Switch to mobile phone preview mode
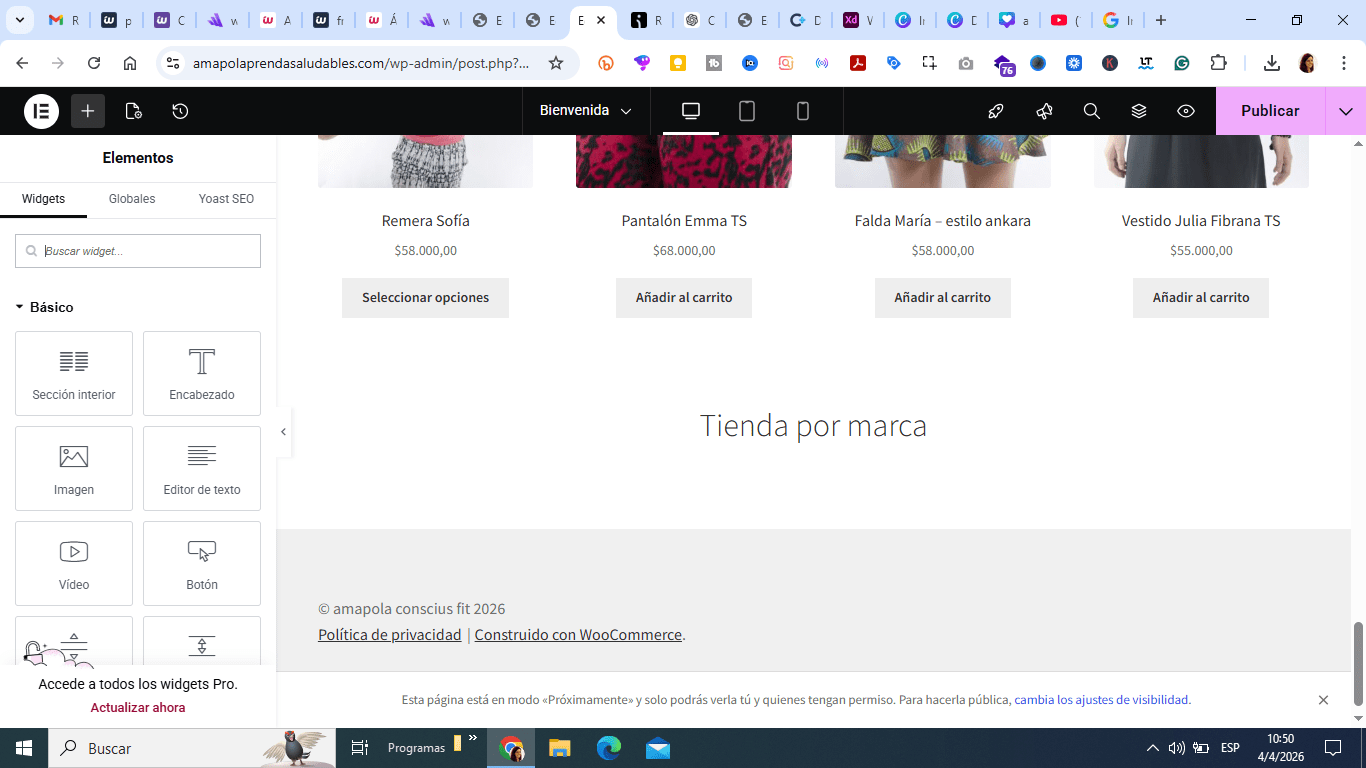 tap(803, 111)
